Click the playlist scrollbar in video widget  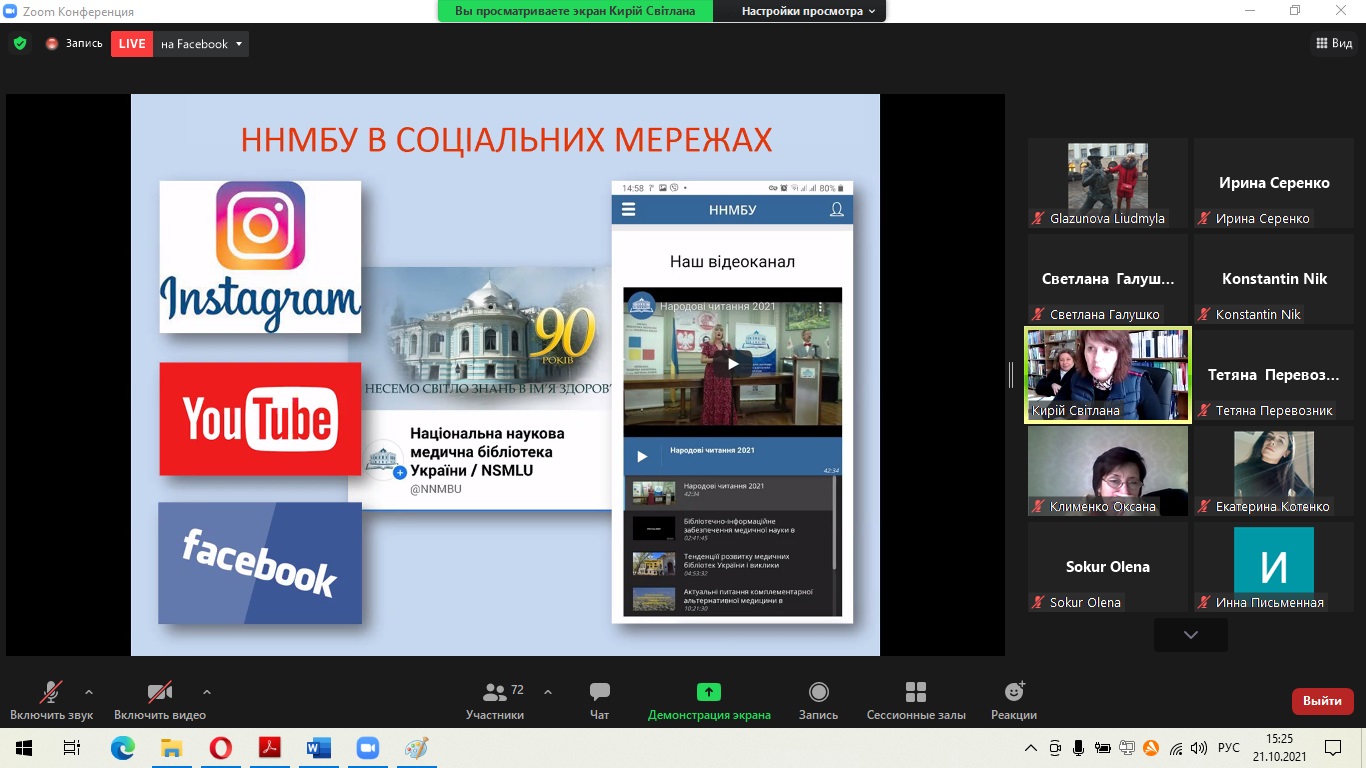[x=836, y=525]
